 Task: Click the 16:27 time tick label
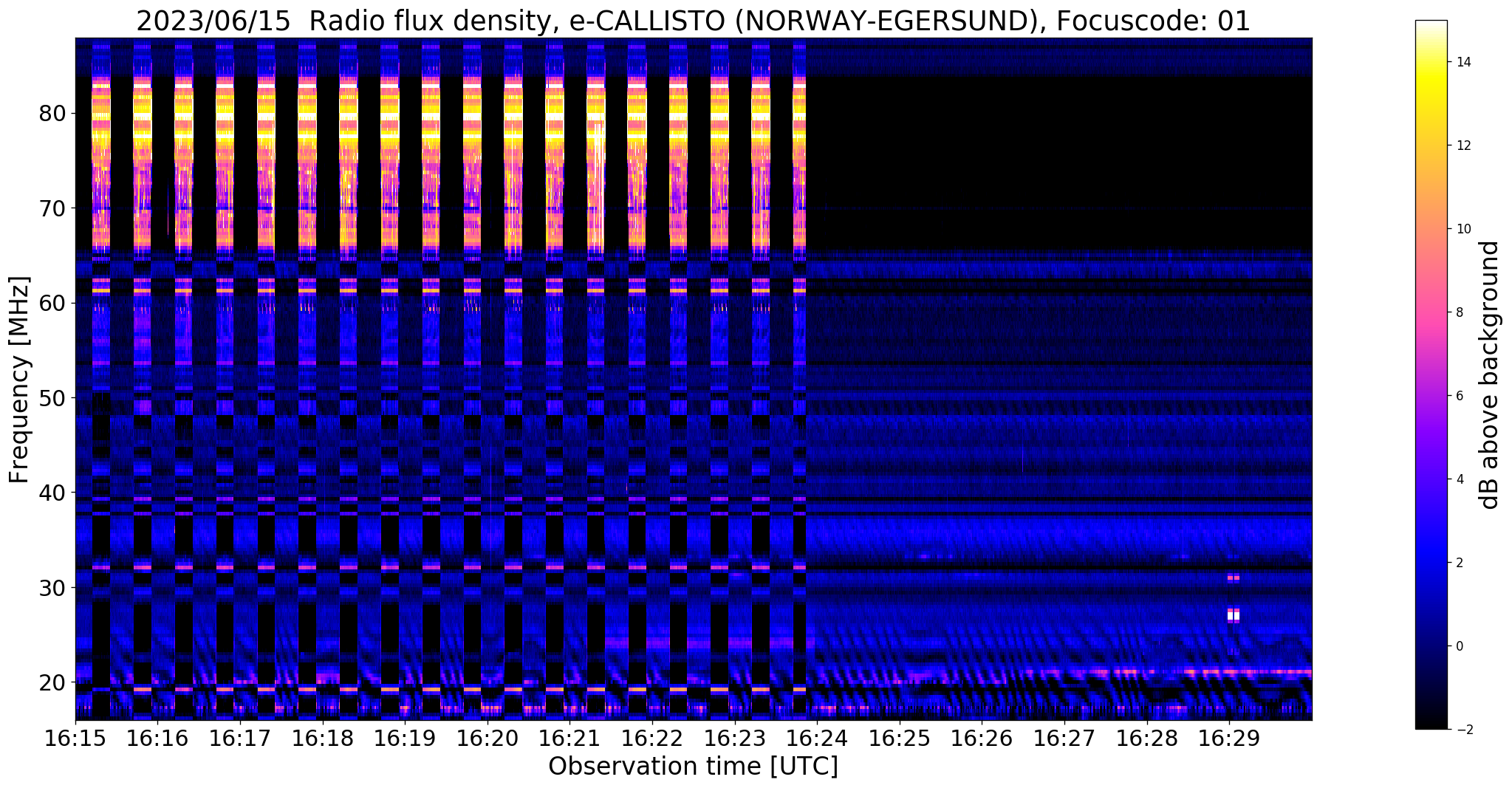(1064, 738)
